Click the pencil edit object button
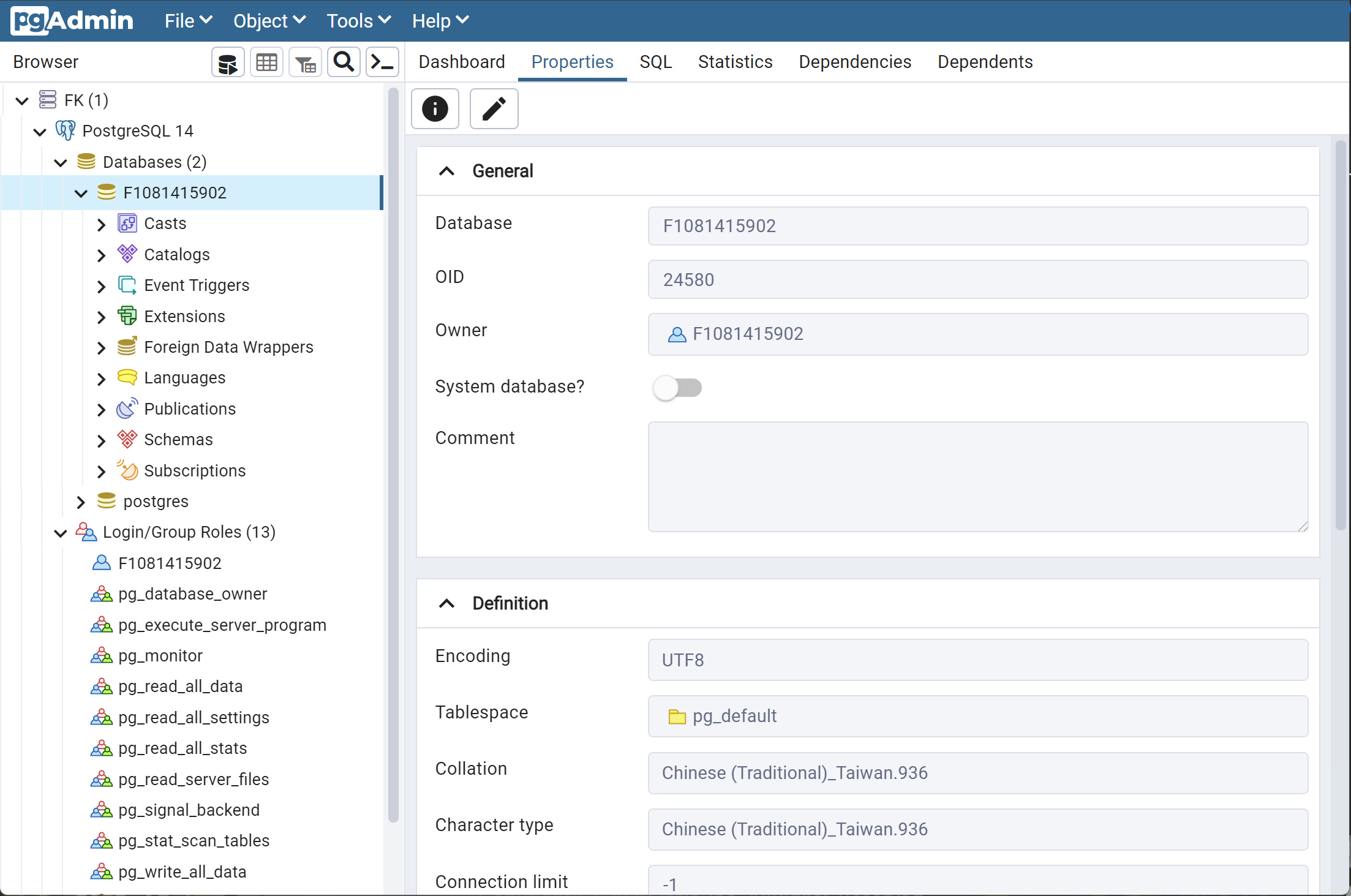This screenshot has width=1351, height=896. 494,109
